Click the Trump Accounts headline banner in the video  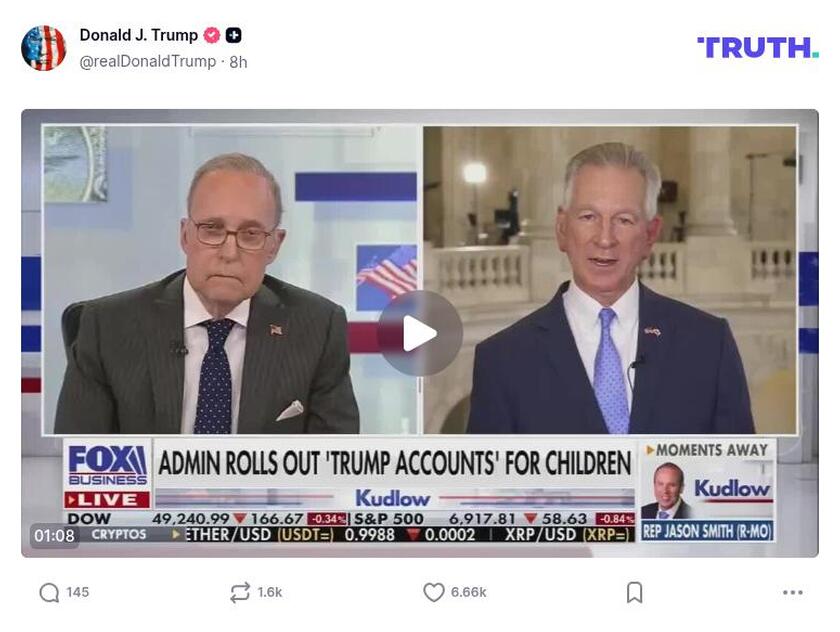click(x=395, y=463)
